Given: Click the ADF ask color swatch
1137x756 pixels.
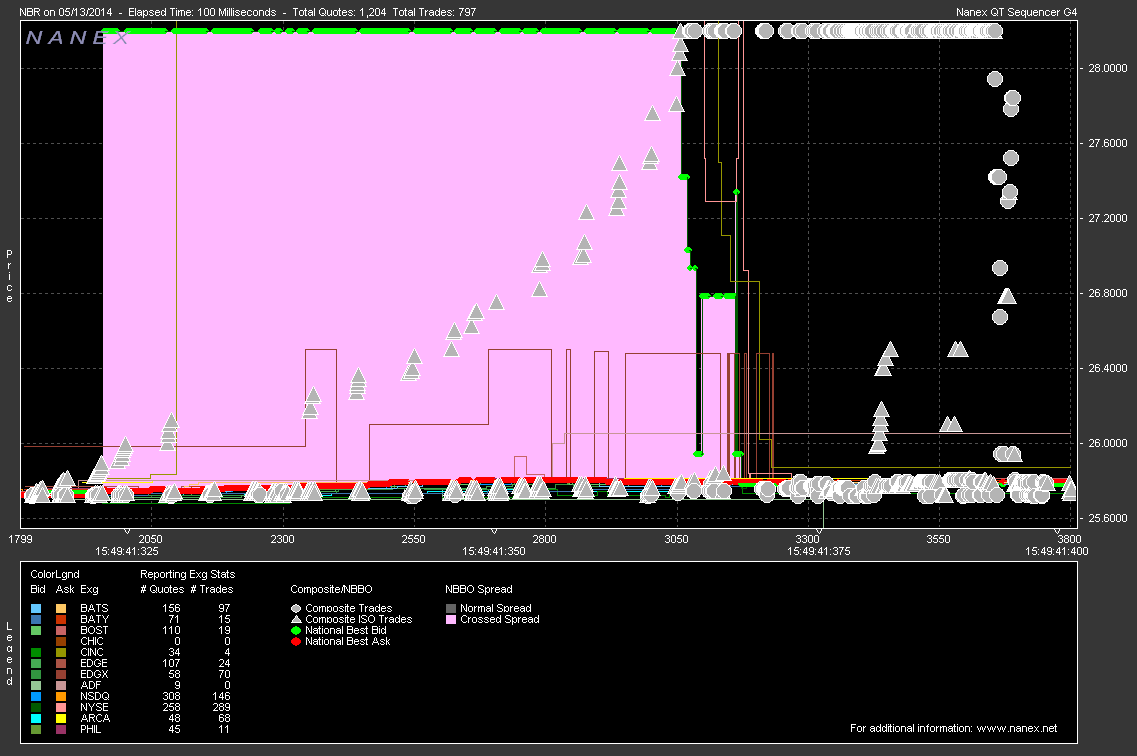Looking at the screenshot, I should click(x=62, y=686).
